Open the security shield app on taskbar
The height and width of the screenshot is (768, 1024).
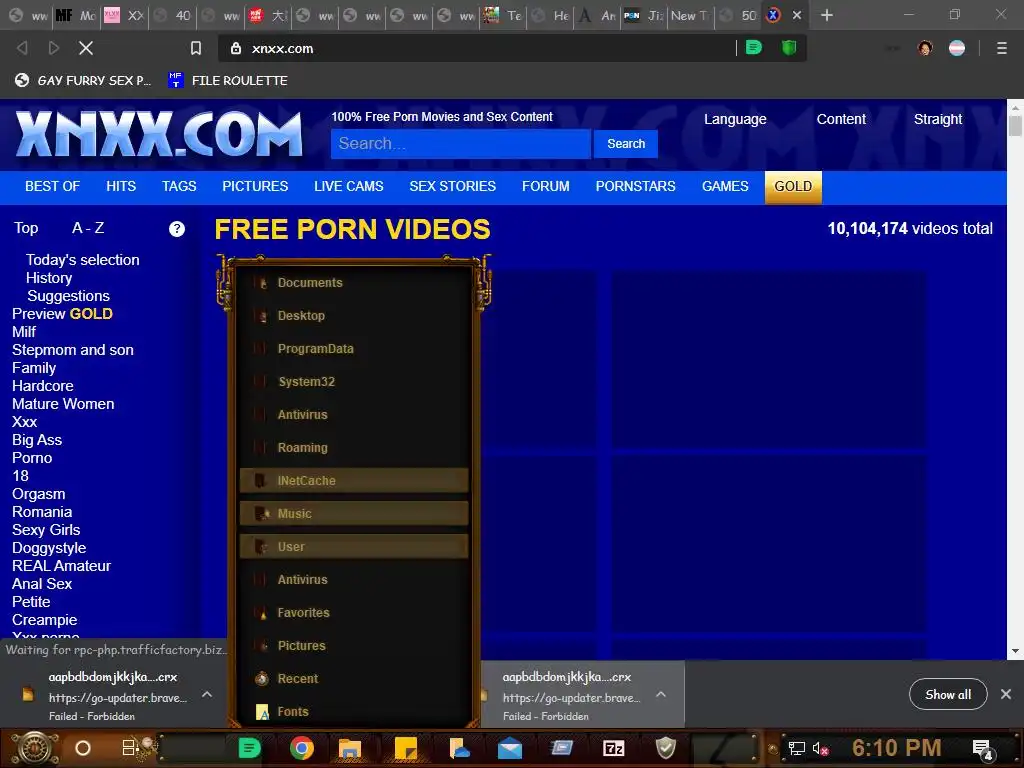(x=665, y=748)
